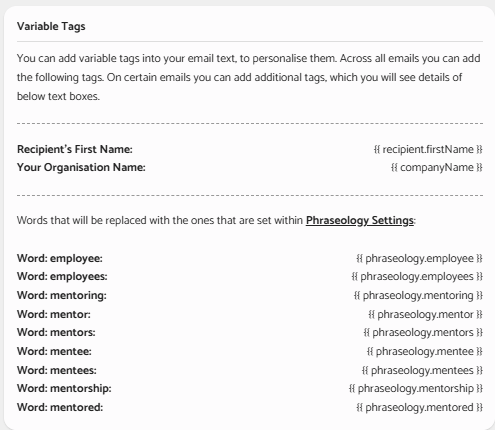Open the Phraseology Settings link
Screen dimensions: 495x430
coord(360,220)
